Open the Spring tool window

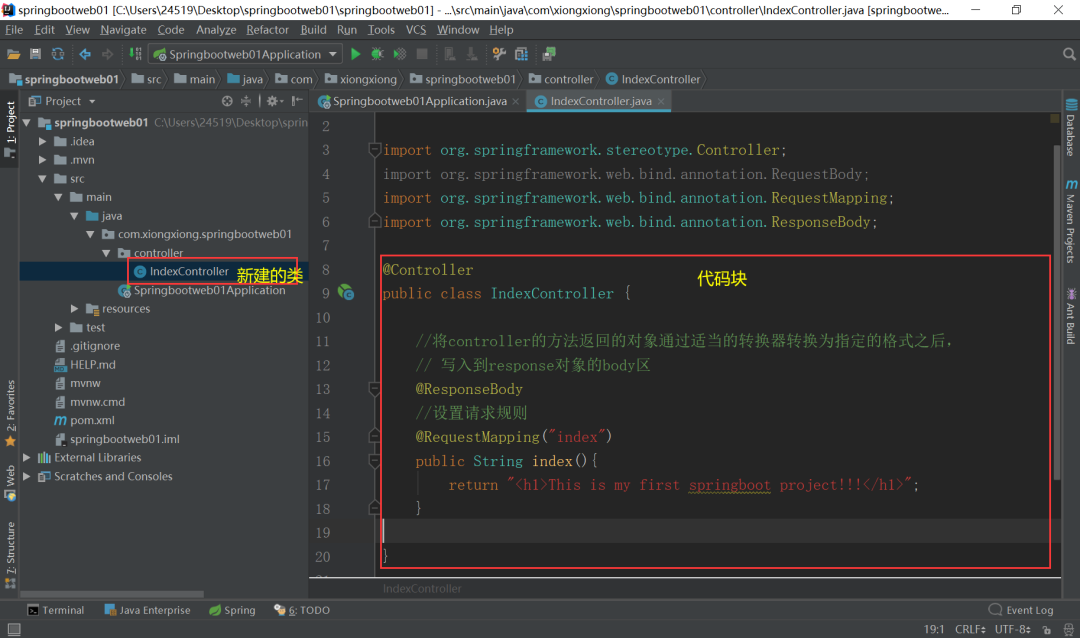click(x=232, y=610)
